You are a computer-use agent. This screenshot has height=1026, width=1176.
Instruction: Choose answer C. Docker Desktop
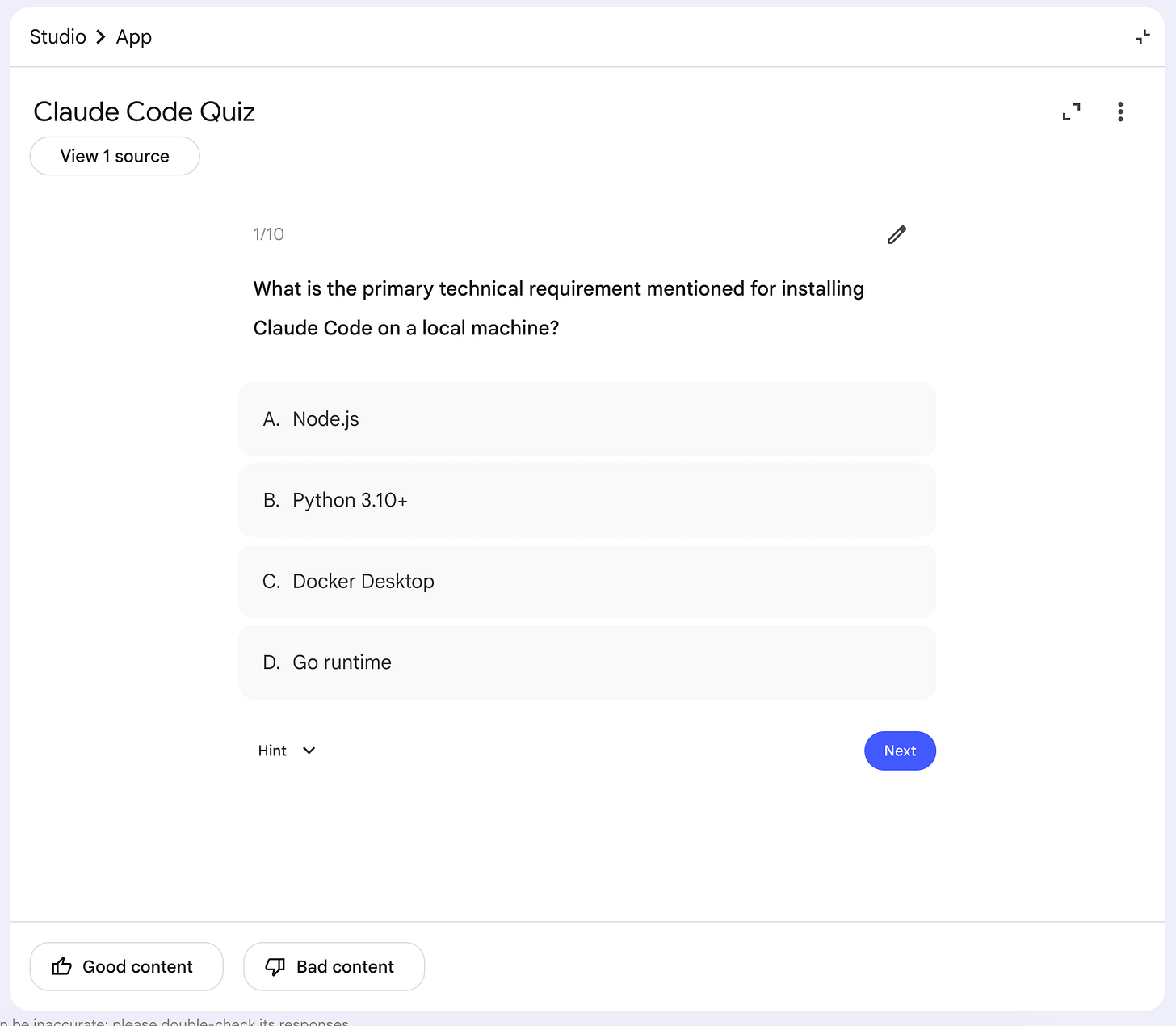click(x=587, y=581)
